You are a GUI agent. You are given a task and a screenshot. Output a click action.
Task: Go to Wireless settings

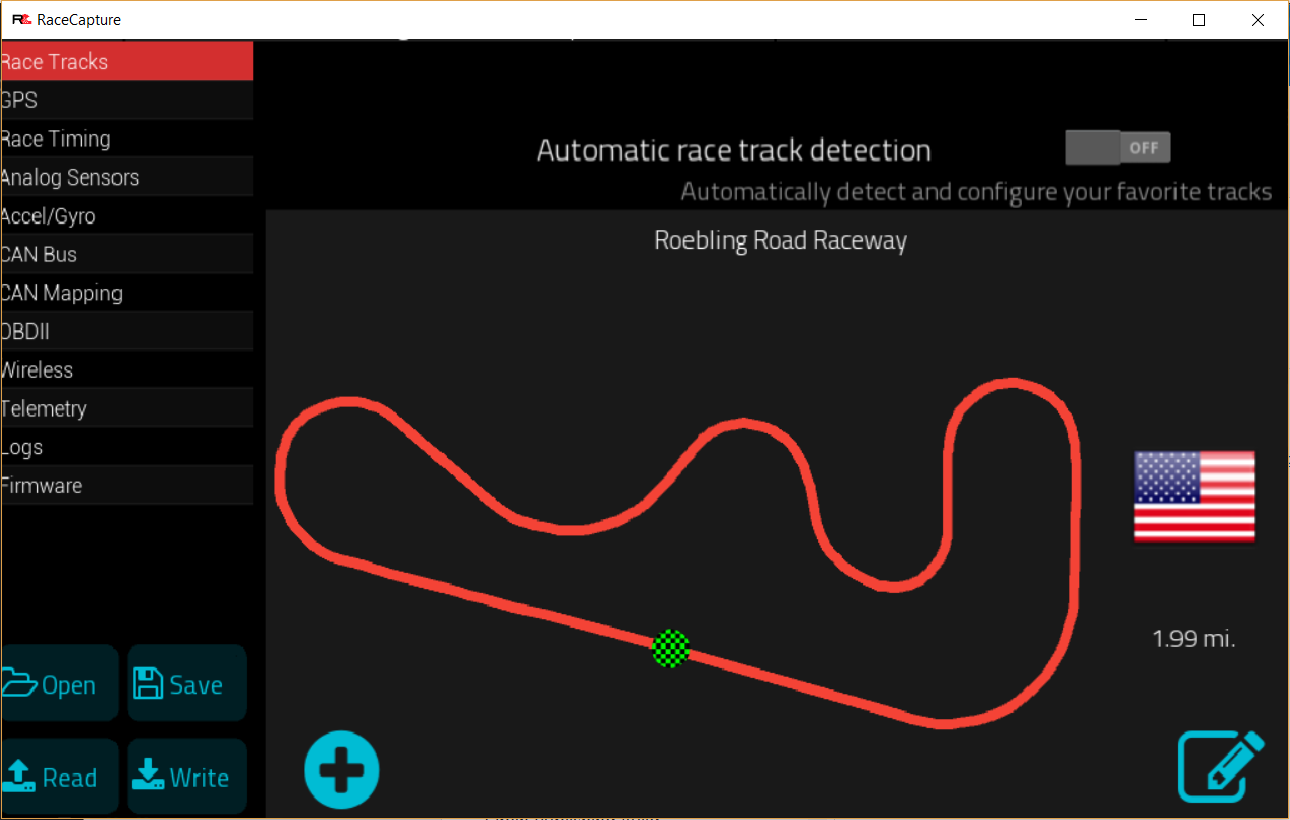click(x=126, y=370)
